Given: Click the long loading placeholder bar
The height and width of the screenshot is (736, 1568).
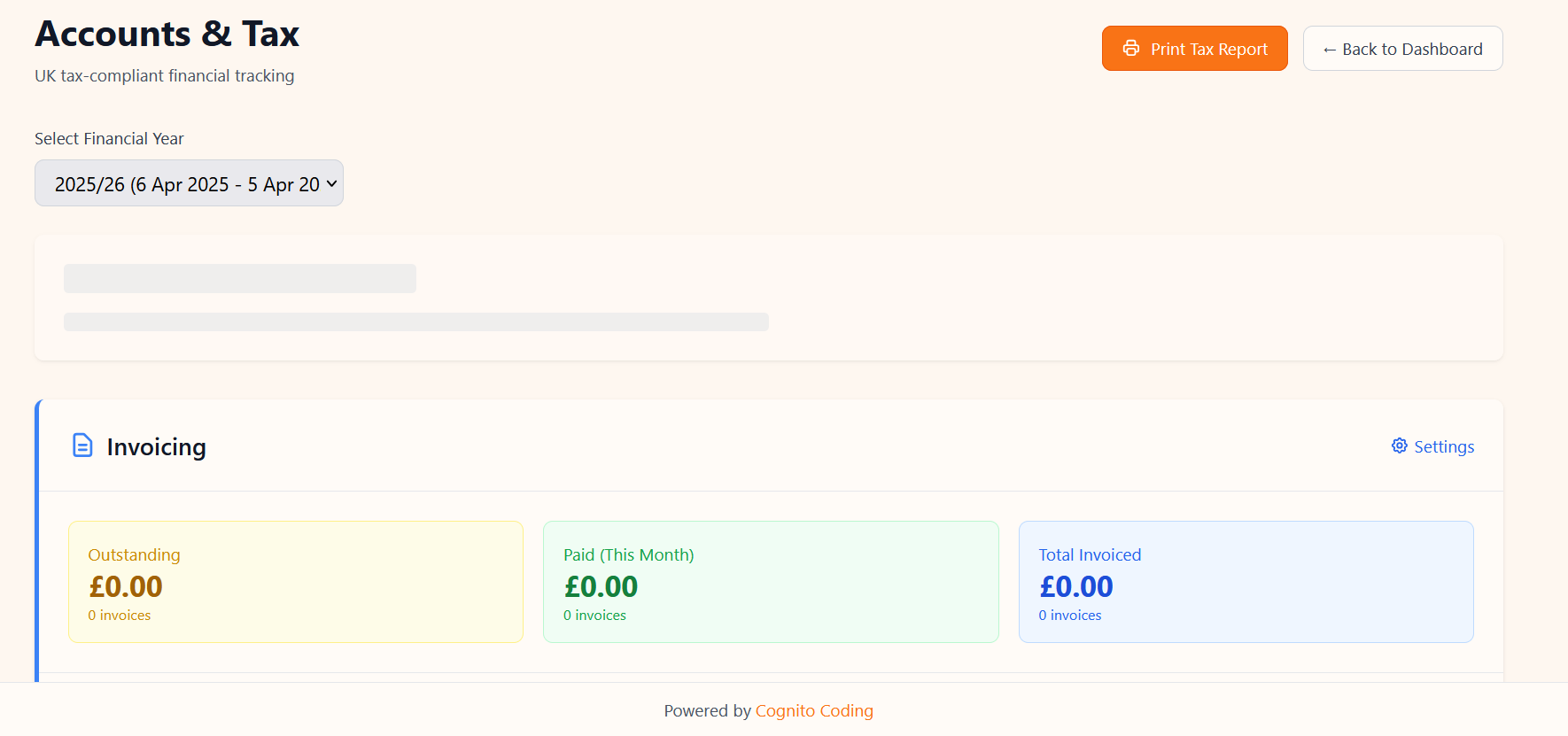Looking at the screenshot, I should coord(415,322).
